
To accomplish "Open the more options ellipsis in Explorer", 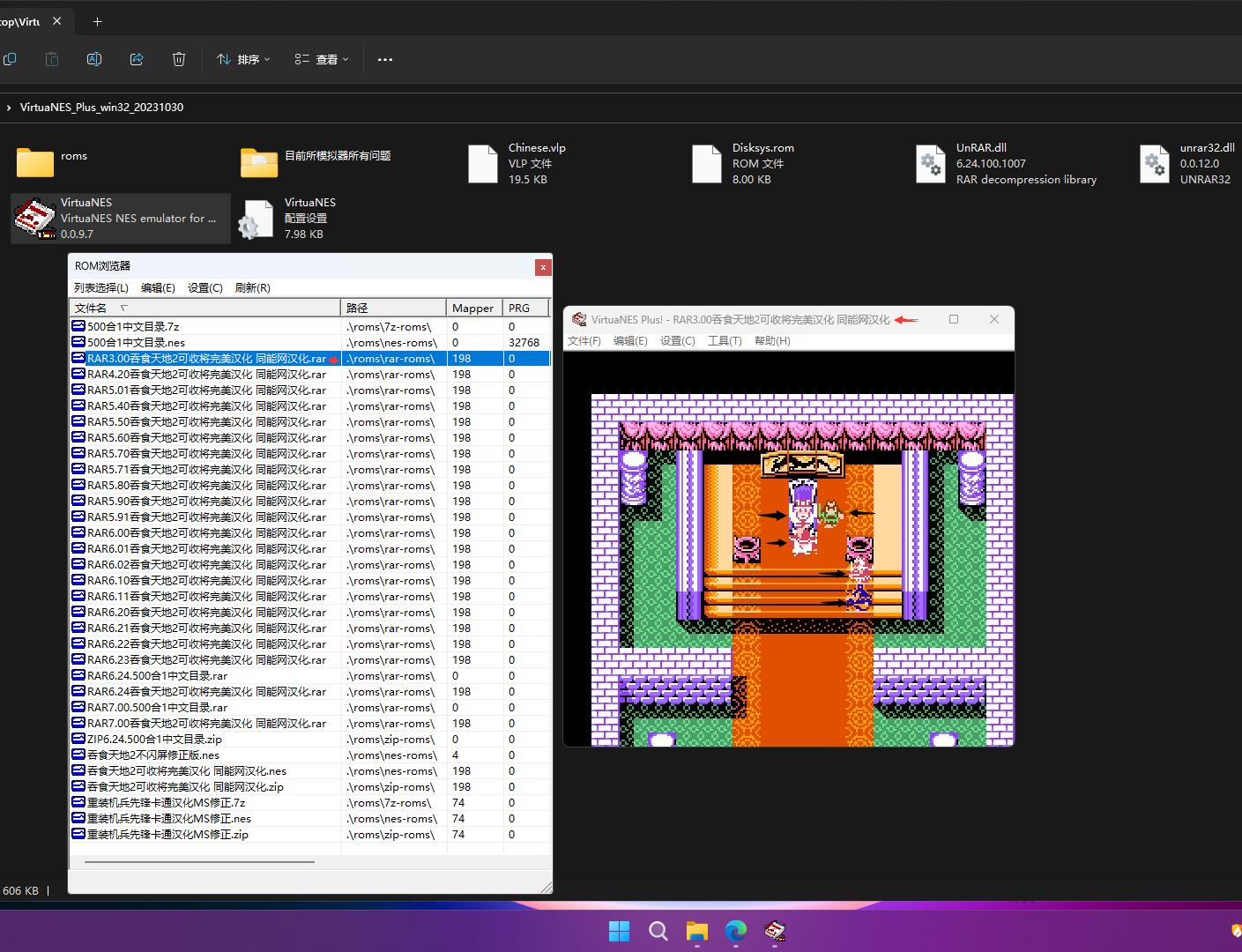I will [x=384, y=59].
